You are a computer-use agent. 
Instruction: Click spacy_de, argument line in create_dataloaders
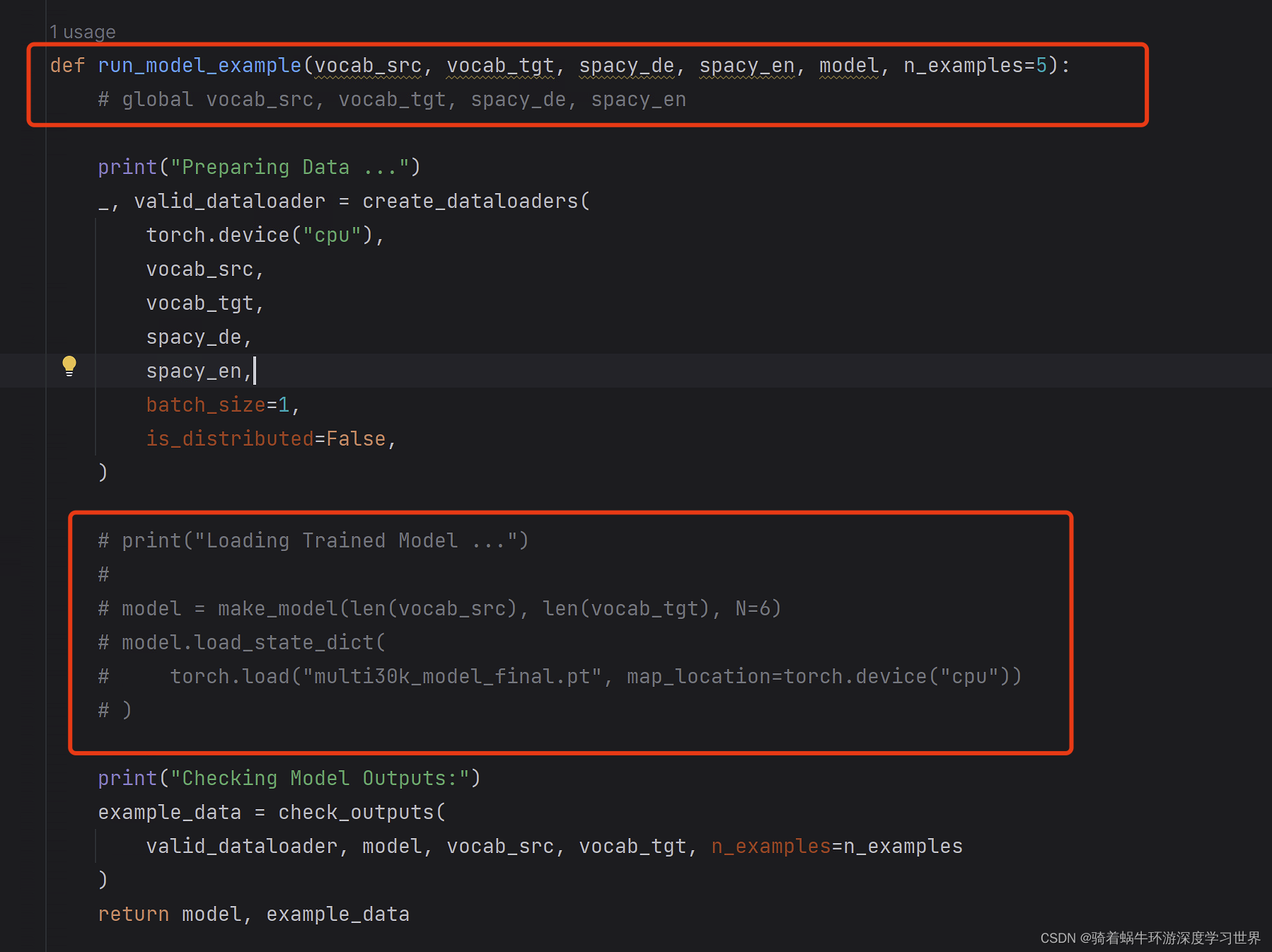[x=200, y=337]
